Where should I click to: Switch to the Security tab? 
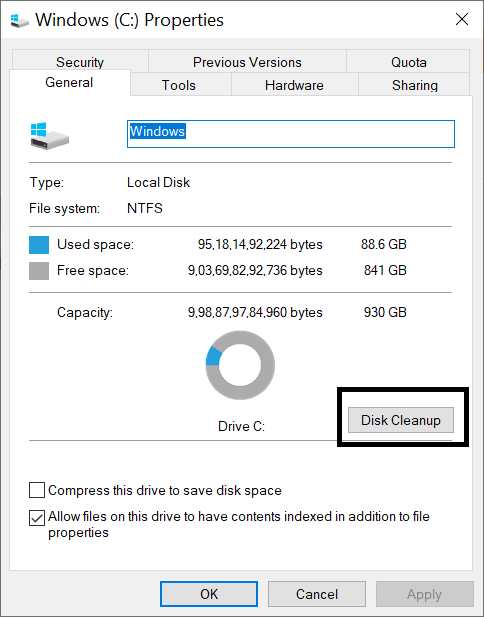point(80,62)
